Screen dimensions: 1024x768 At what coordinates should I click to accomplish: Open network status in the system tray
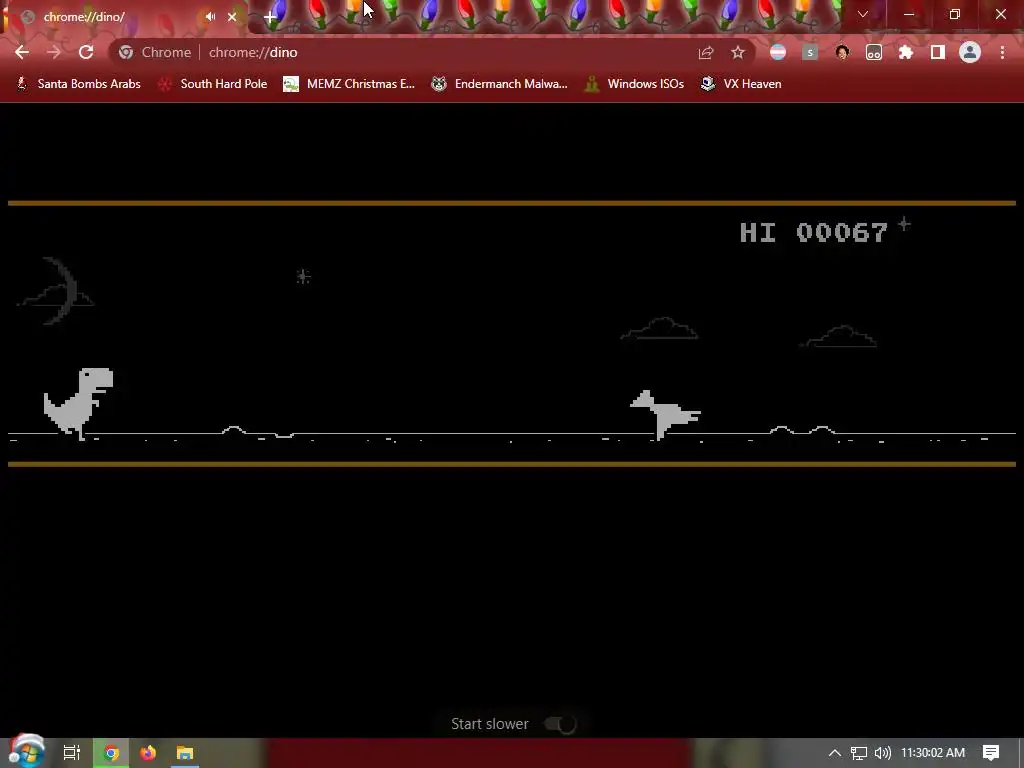click(859, 753)
